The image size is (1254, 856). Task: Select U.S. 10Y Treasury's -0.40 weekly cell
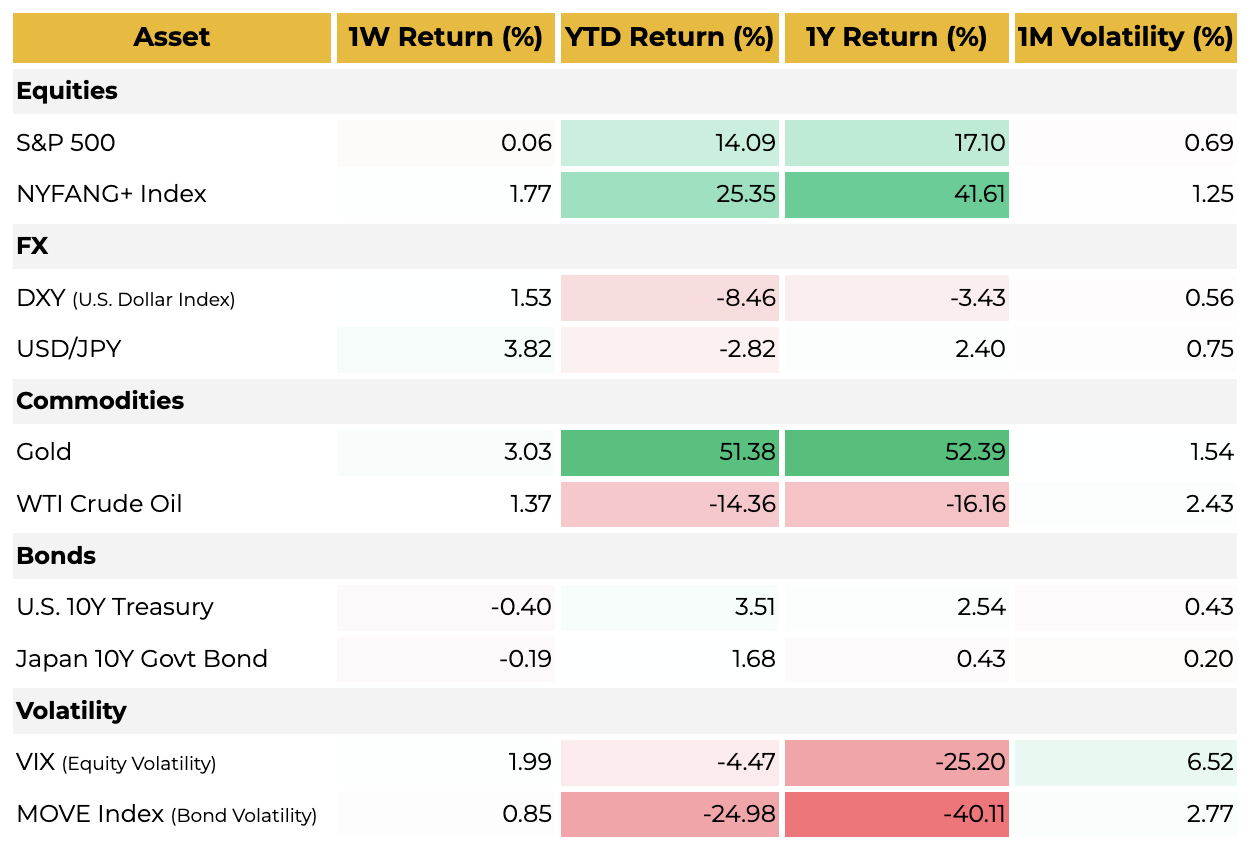point(445,607)
